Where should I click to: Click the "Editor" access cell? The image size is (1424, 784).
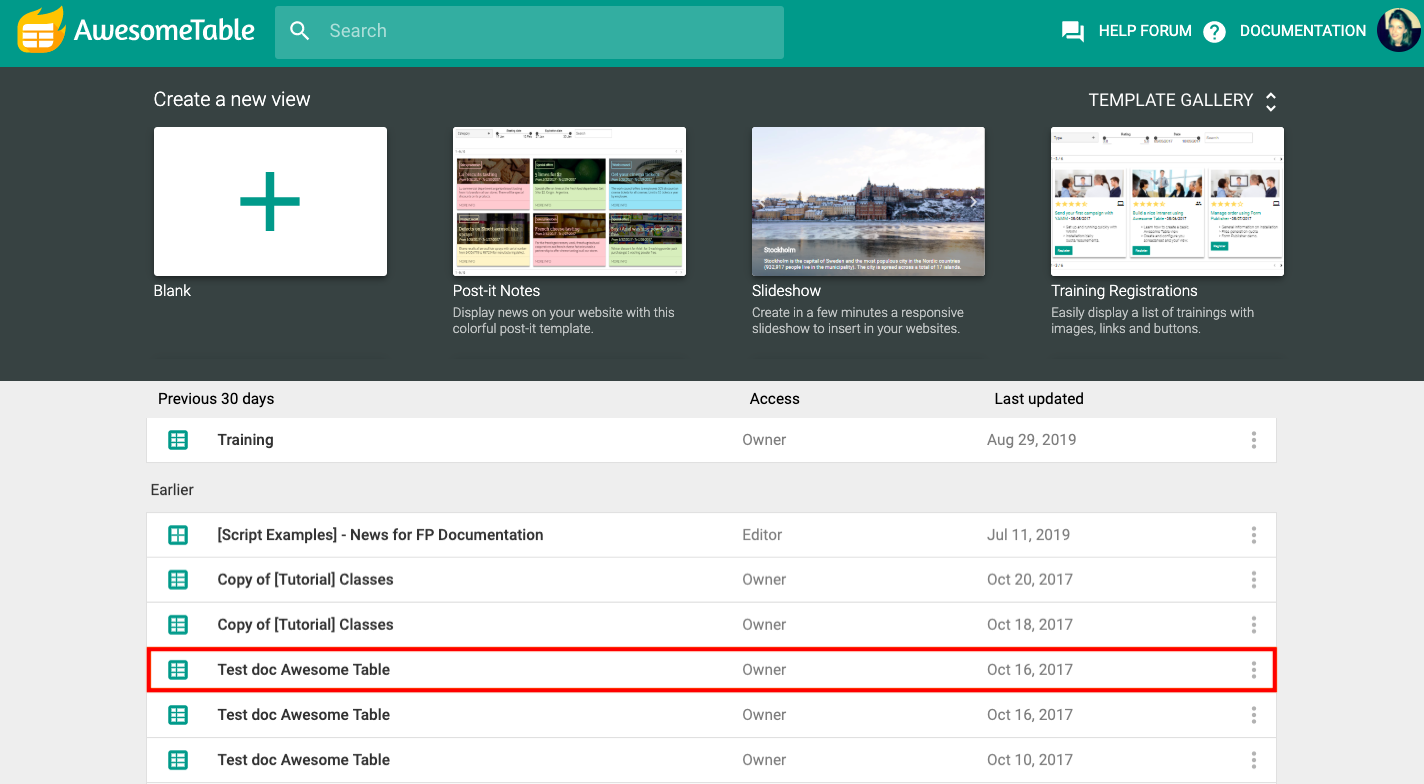(x=762, y=535)
